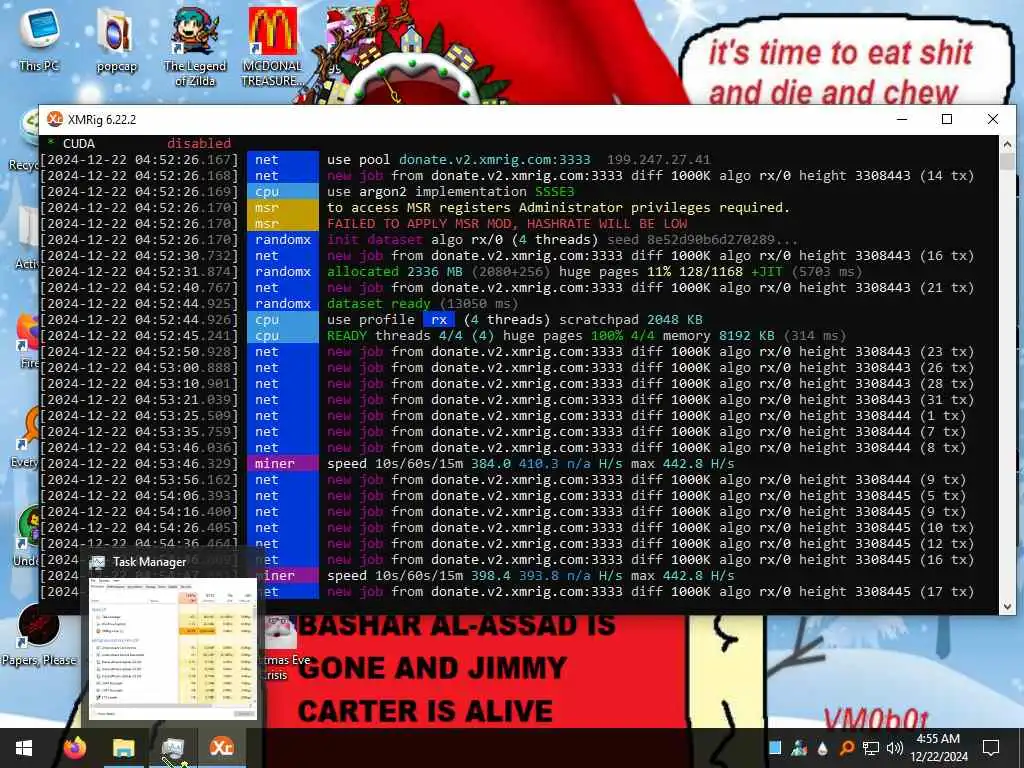This screenshot has width=1024, height=768.
Task: Click the Firefox taskbar icon
Action: 75,748
